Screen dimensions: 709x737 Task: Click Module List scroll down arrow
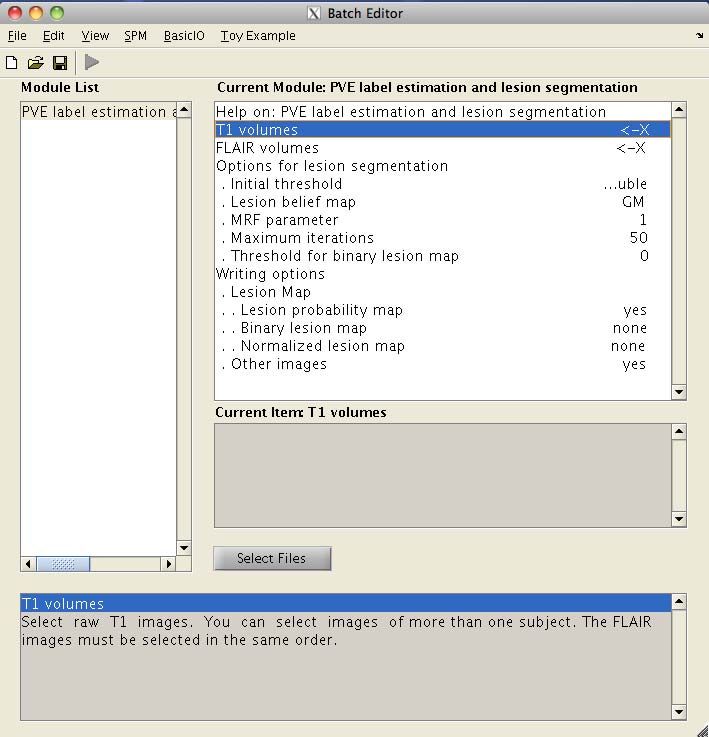(x=184, y=548)
